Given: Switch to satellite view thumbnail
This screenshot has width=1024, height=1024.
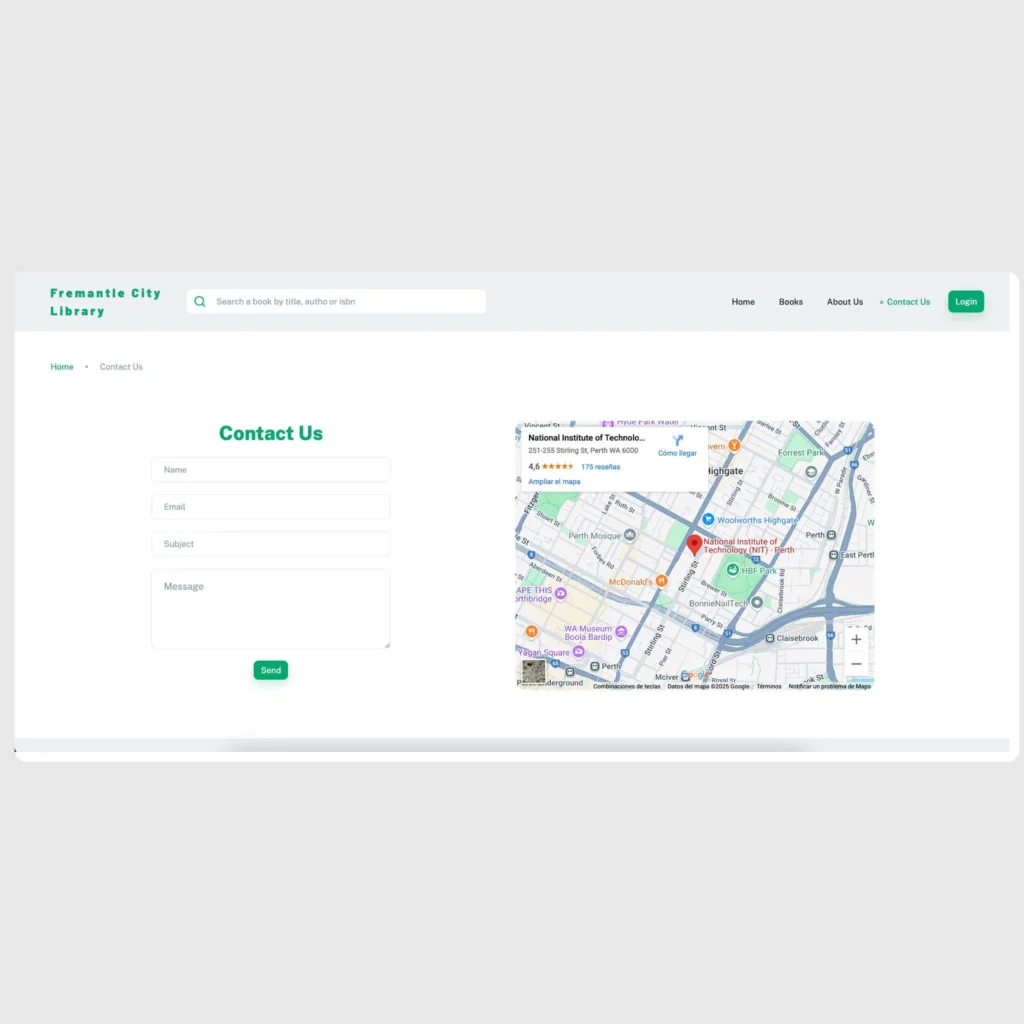Looking at the screenshot, I should coord(534,671).
